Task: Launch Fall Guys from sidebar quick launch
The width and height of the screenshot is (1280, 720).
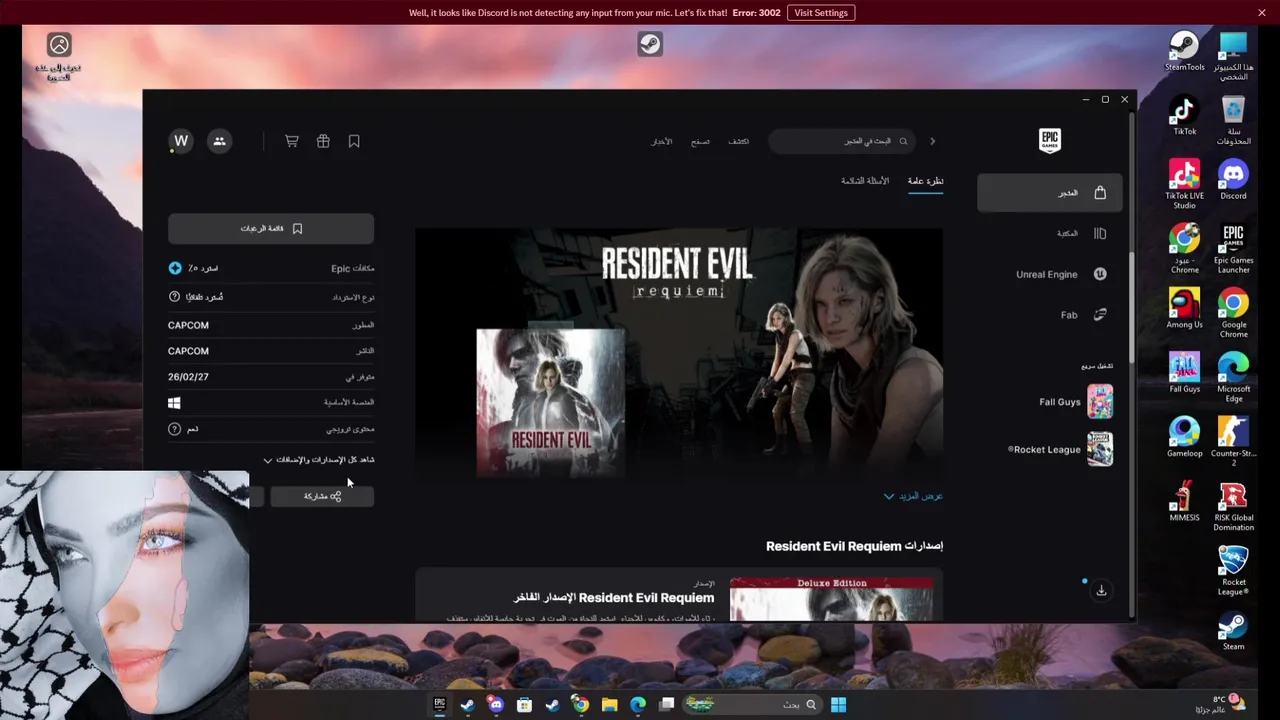Action: tap(1074, 402)
